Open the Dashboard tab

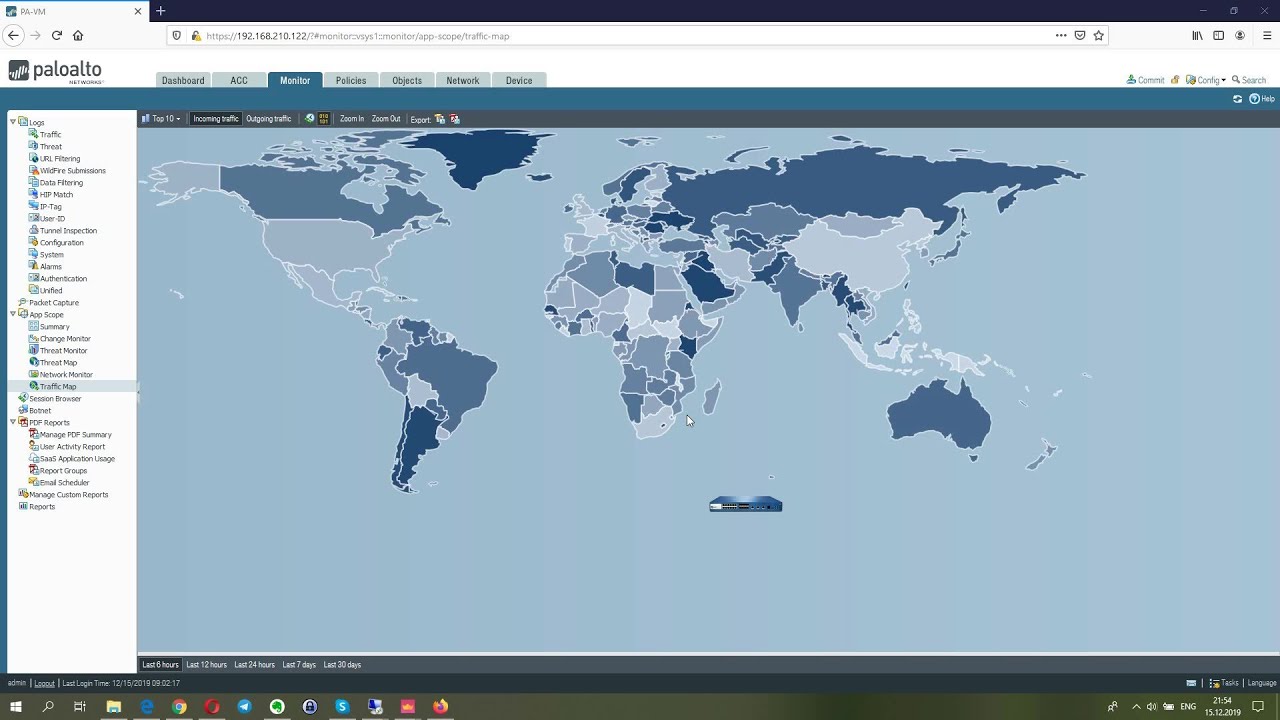point(183,80)
